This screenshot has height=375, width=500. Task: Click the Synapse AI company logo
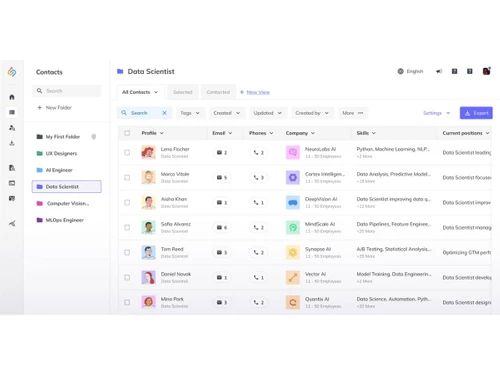point(293,253)
